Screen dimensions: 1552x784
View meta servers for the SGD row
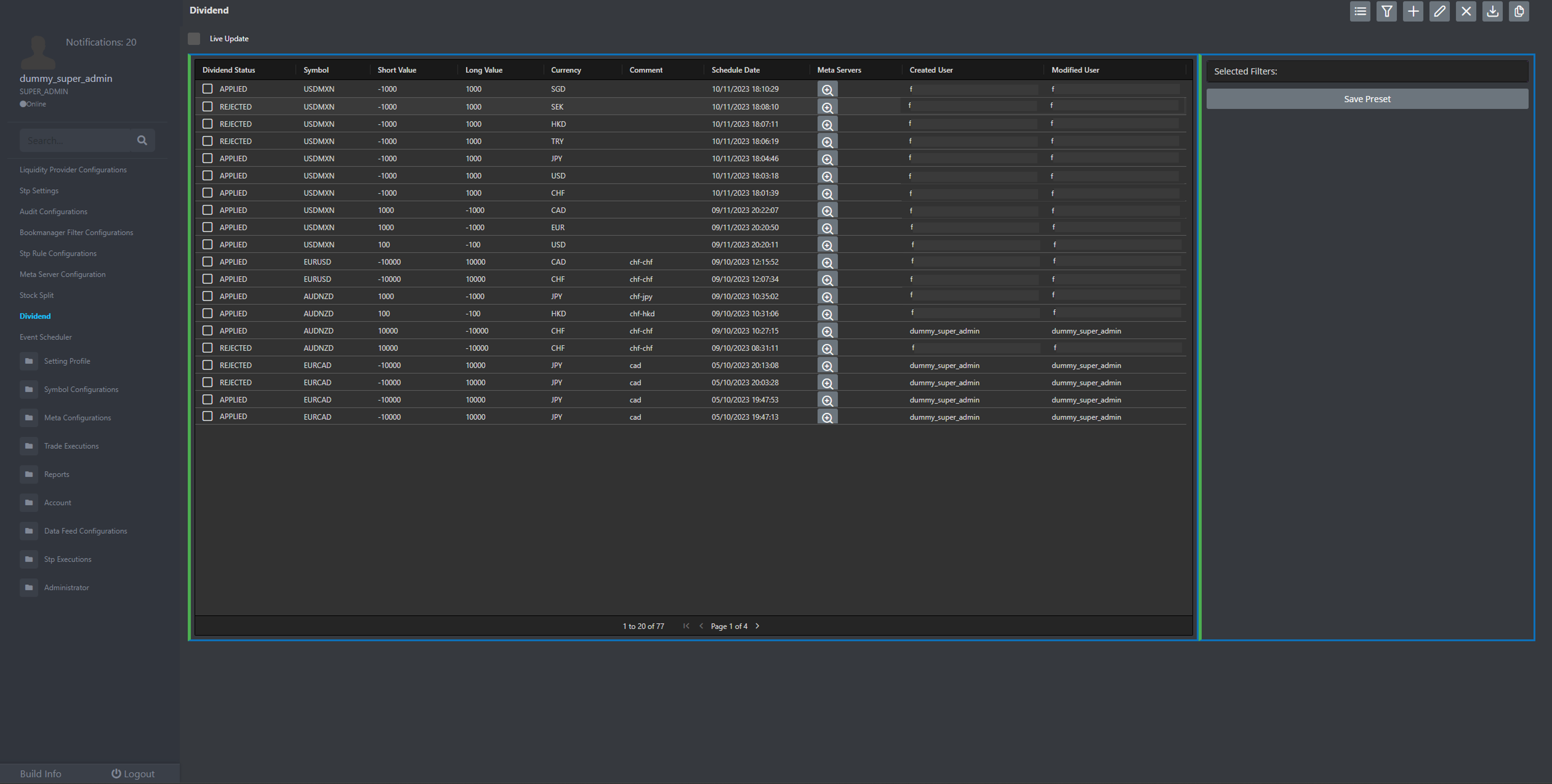(827, 90)
